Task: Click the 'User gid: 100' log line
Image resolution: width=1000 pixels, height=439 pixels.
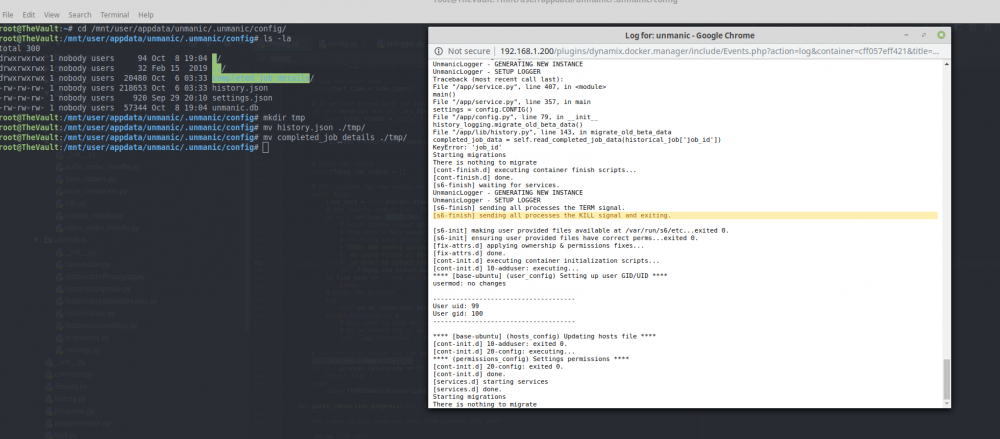Action: (458, 313)
